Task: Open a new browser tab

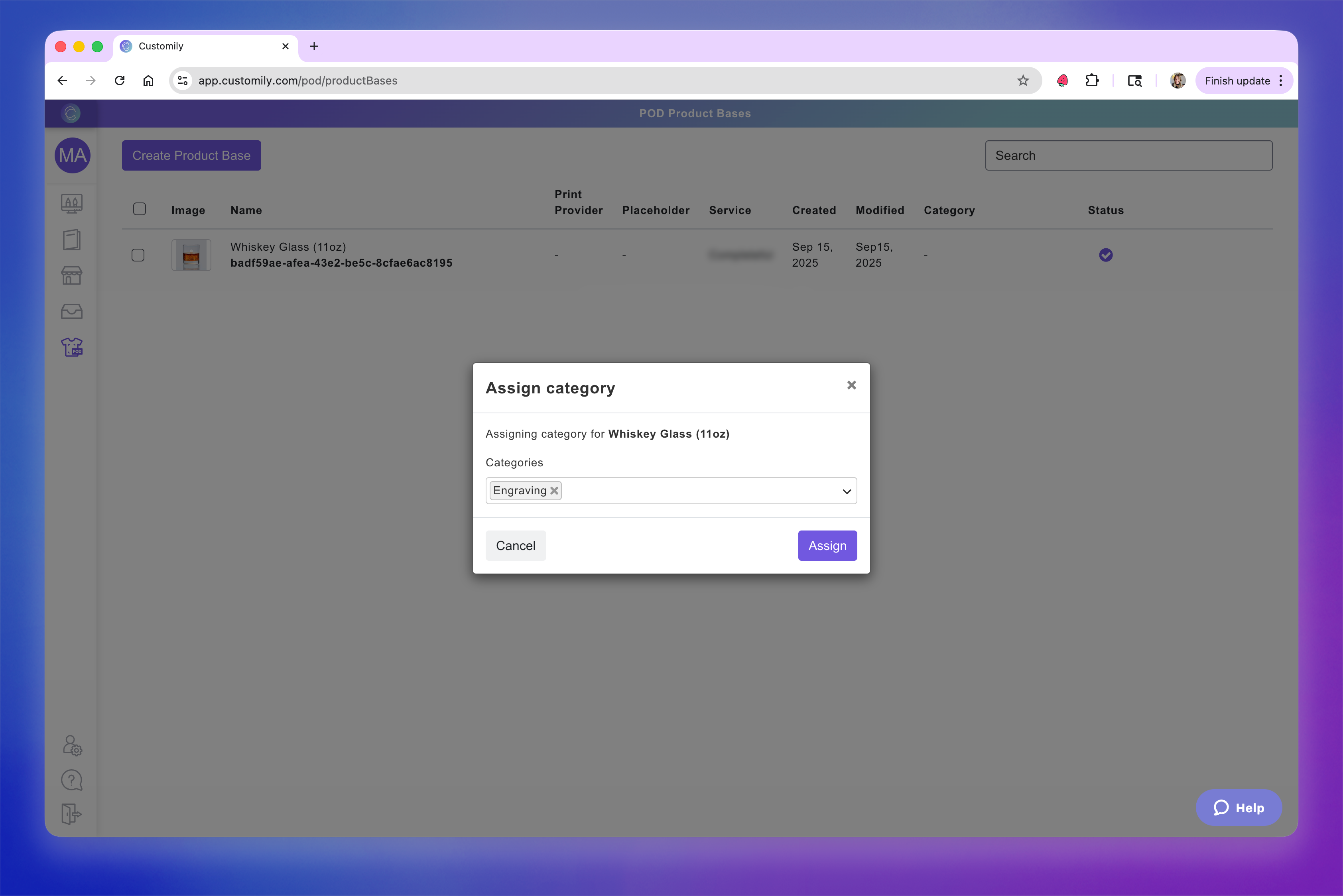Action: click(x=314, y=46)
